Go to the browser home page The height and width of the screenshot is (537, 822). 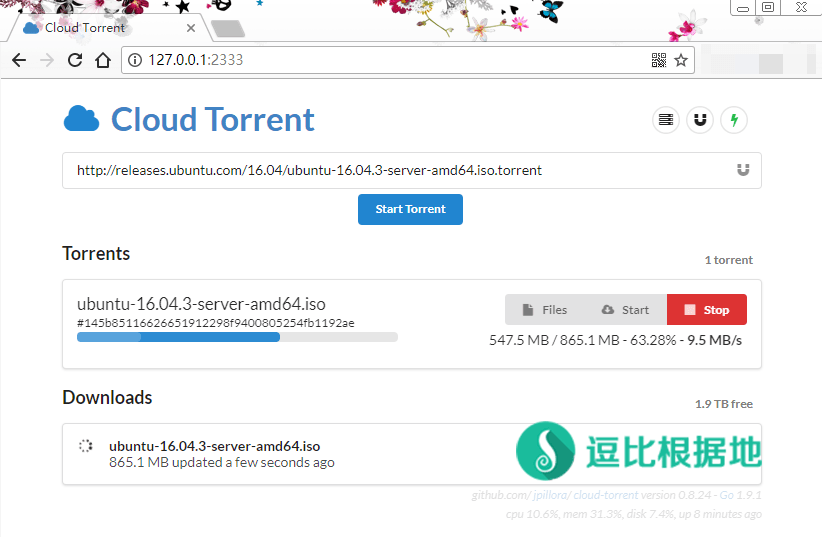(x=102, y=60)
